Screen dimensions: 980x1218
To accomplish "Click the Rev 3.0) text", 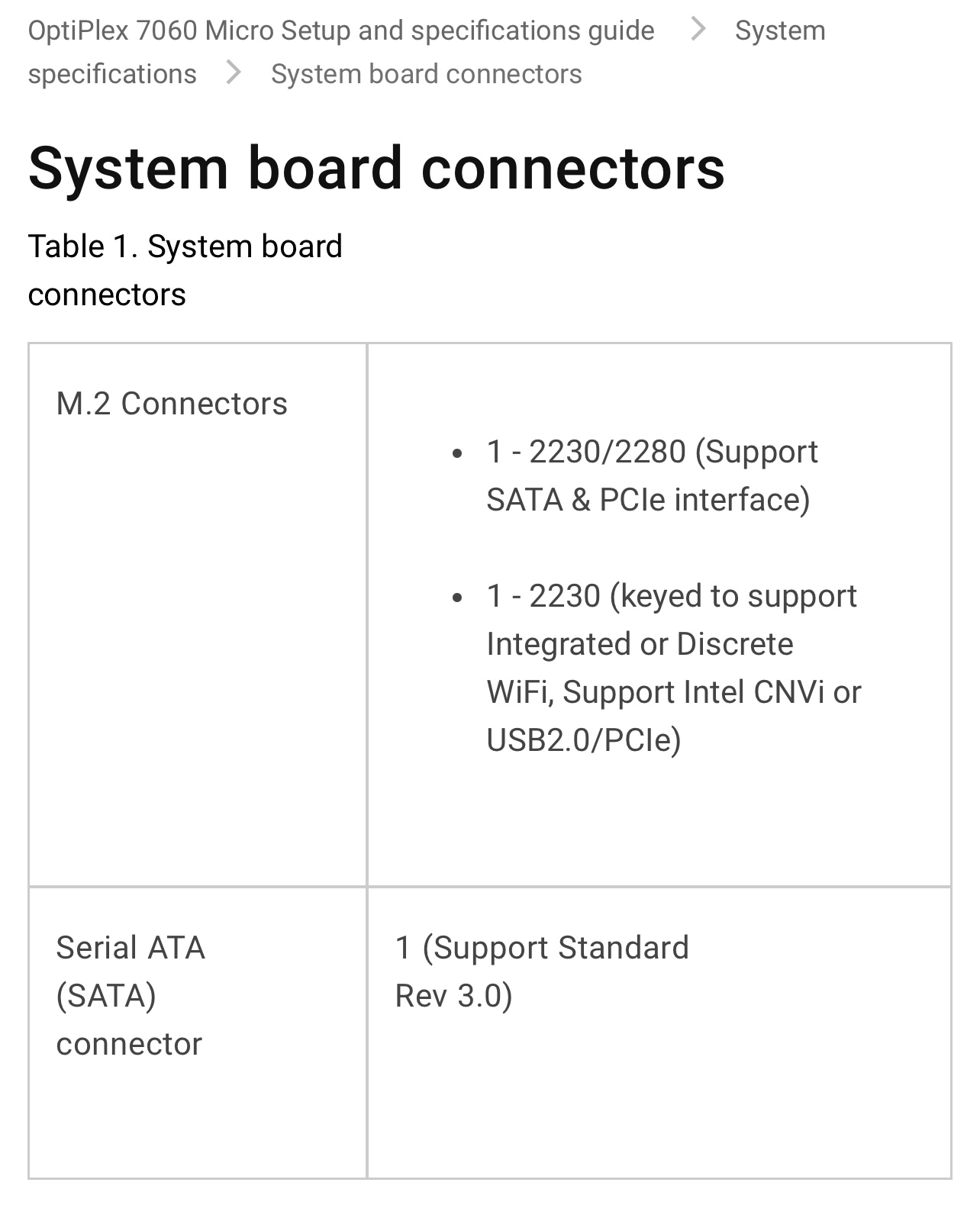I will (453, 996).
